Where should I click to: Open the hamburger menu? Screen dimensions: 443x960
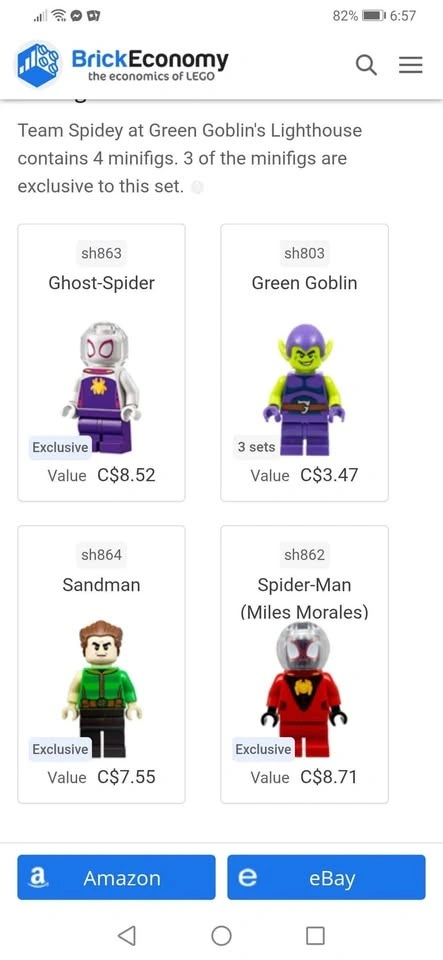411,65
